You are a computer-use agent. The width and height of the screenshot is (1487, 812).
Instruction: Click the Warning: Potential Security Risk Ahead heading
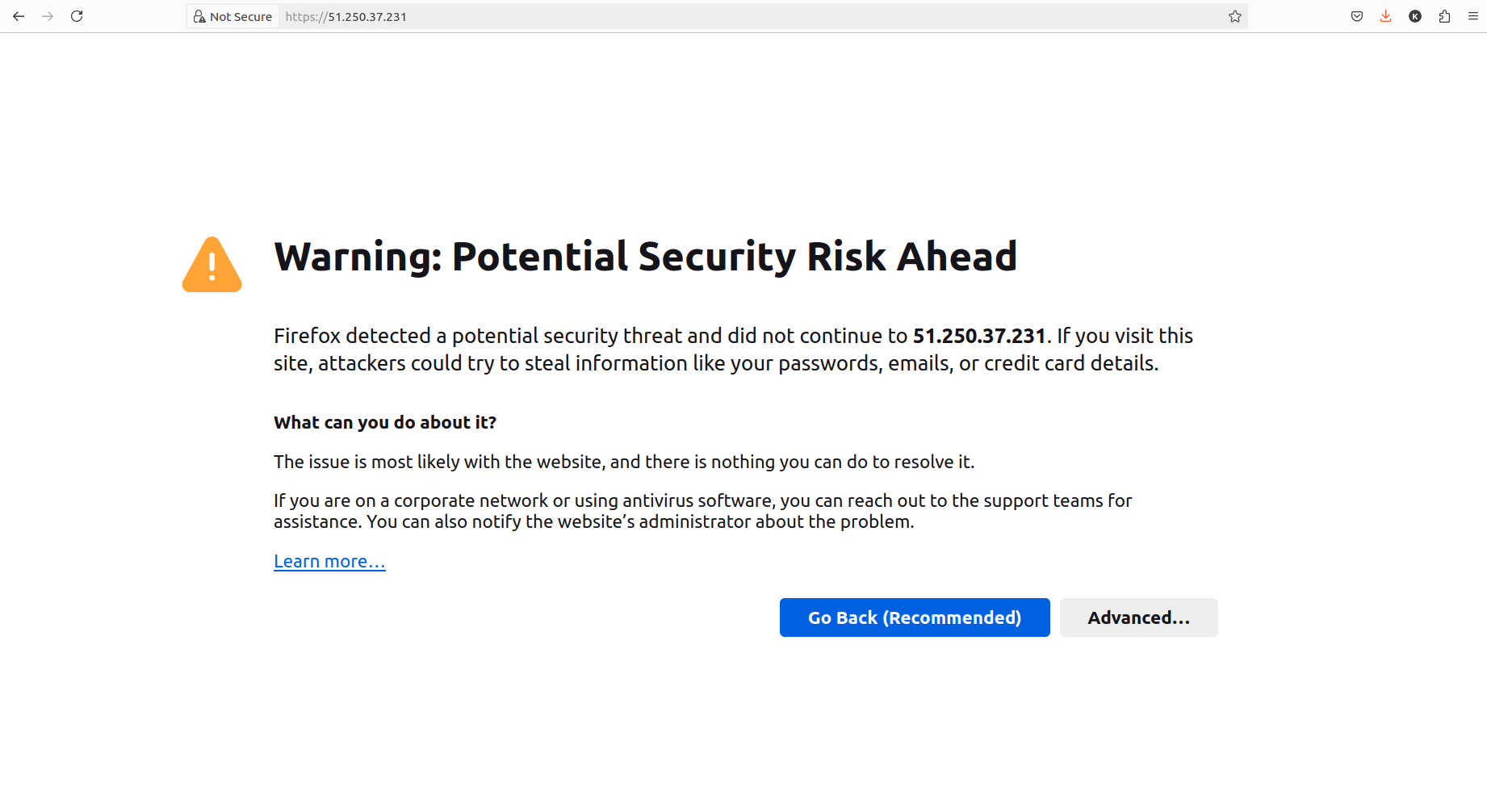coord(645,257)
